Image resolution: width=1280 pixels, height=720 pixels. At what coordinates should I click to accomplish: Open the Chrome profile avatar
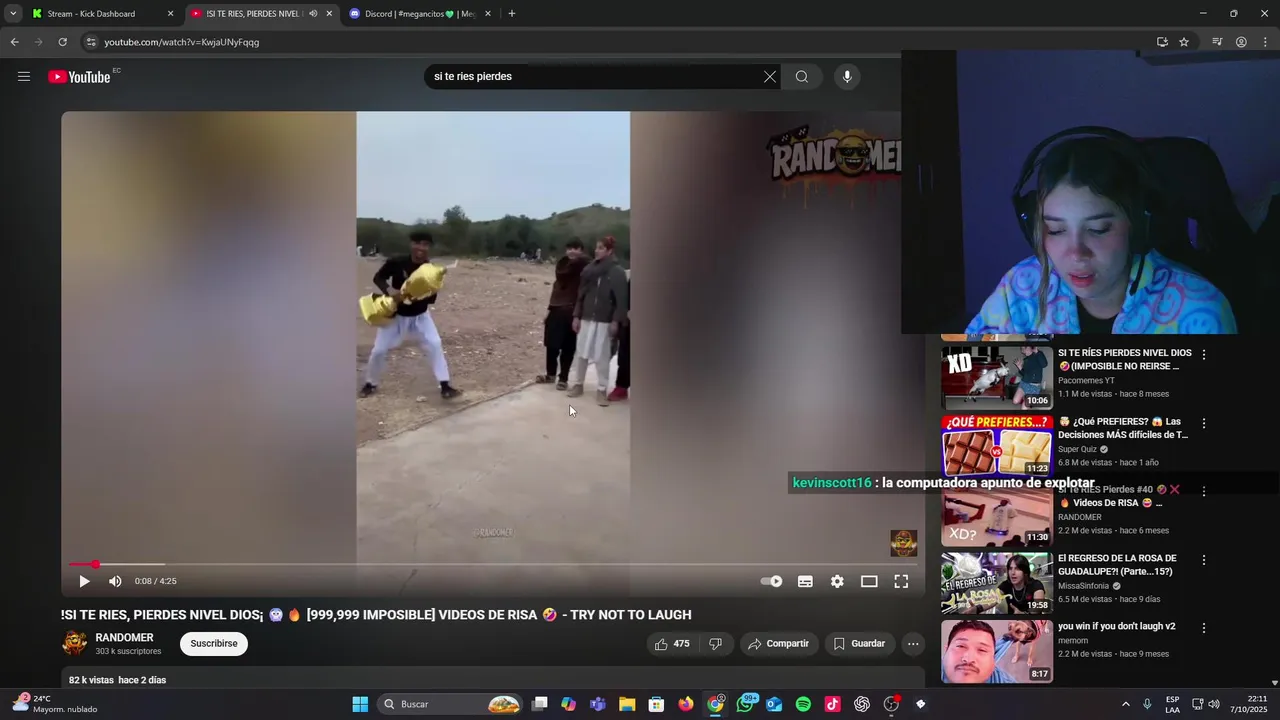click(1241, 42)
